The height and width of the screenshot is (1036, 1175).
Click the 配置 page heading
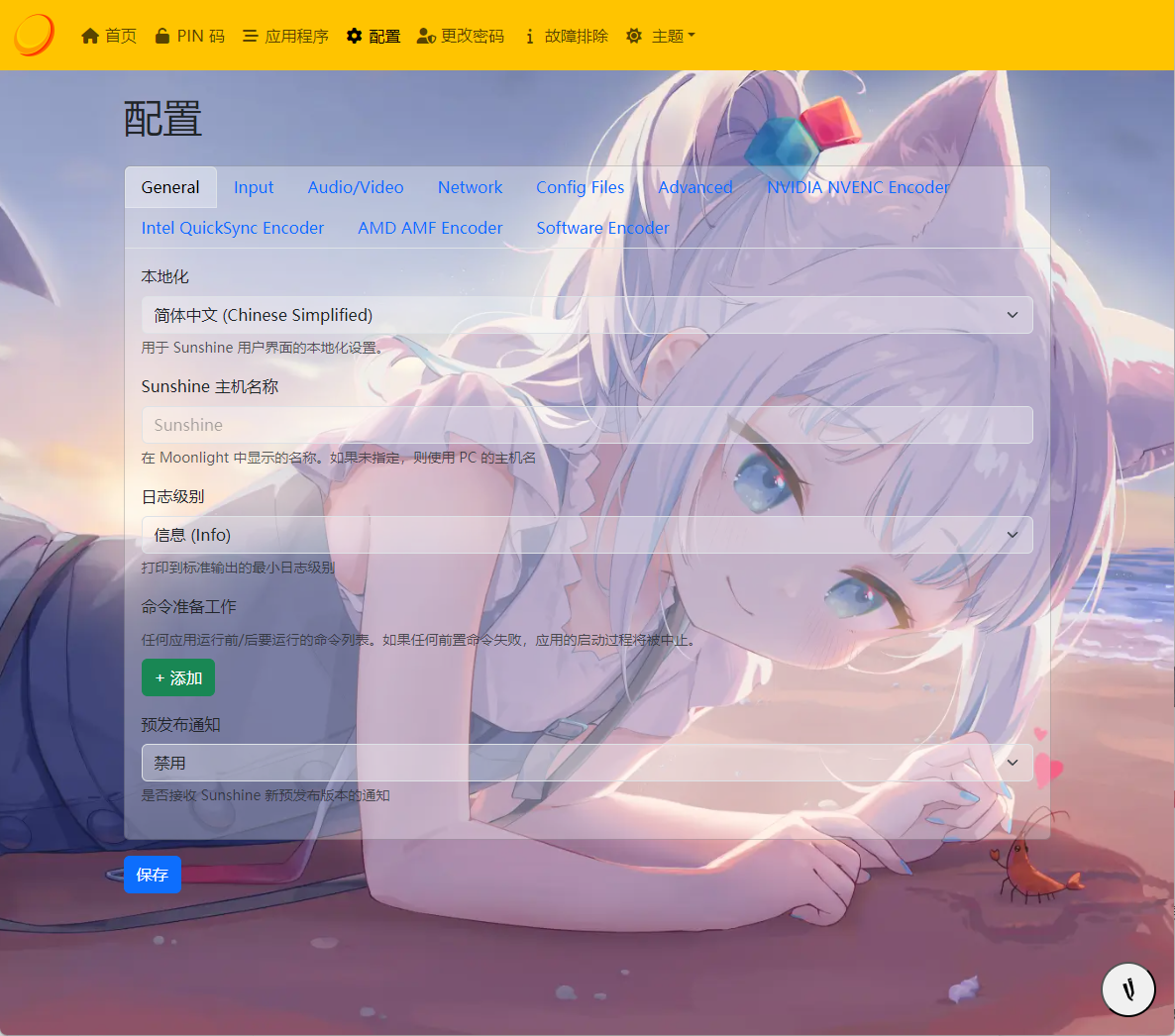tap(162, 119)
